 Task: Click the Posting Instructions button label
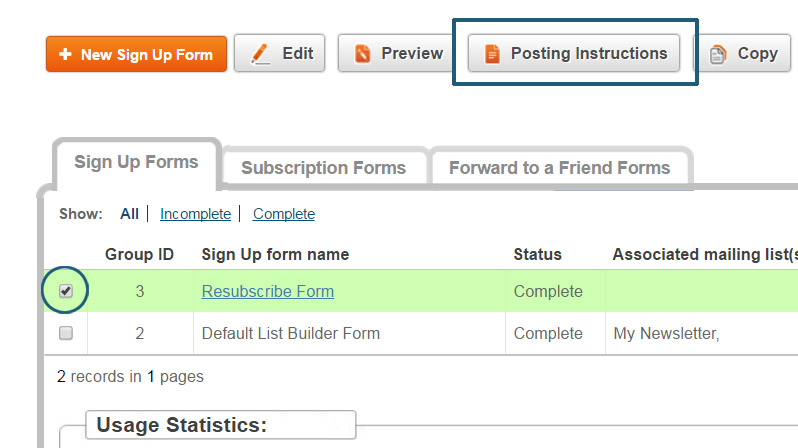point(588,54)
